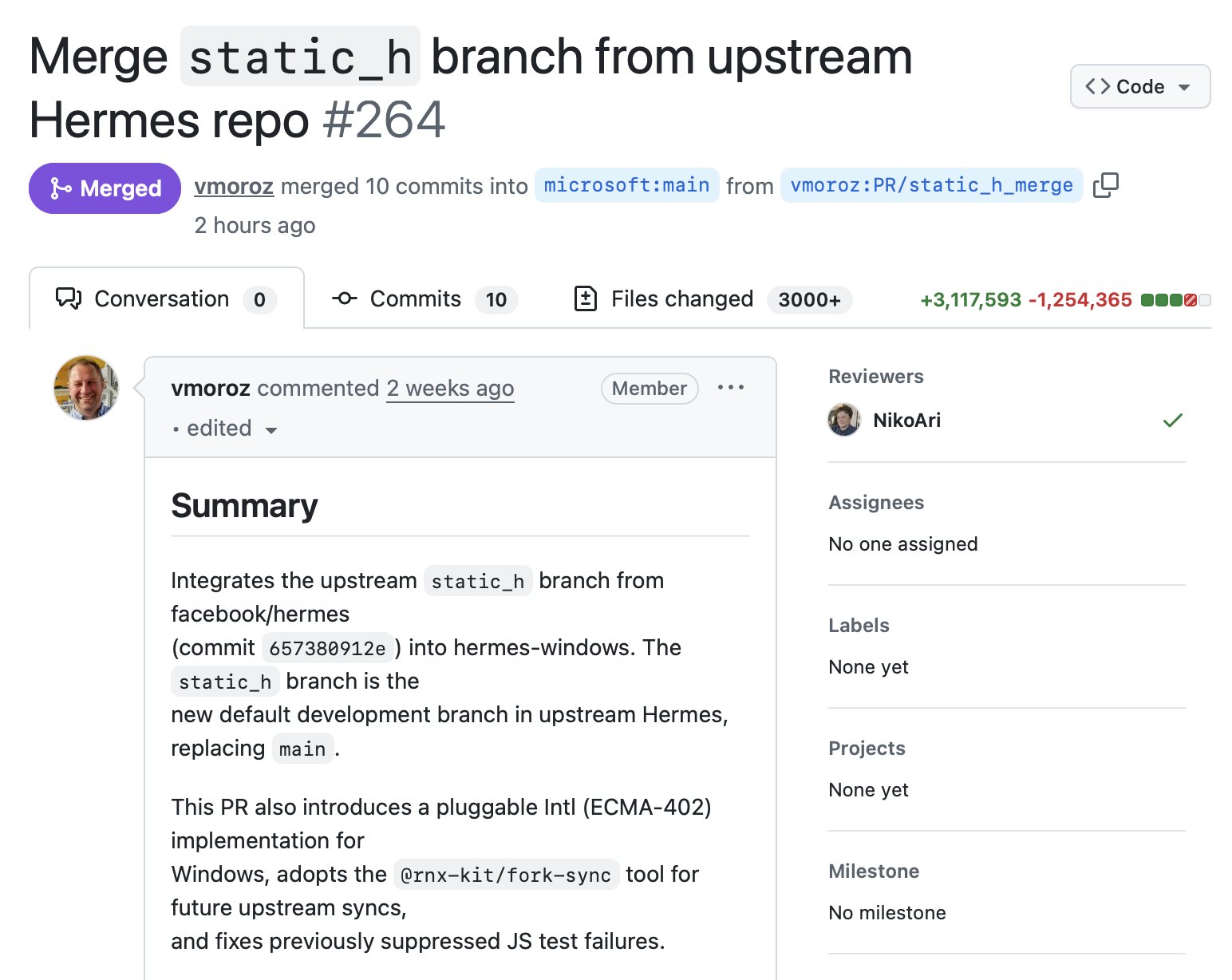Open the Code dropdown button
The image size is (1232, 980).
[x=1139, y=86]
